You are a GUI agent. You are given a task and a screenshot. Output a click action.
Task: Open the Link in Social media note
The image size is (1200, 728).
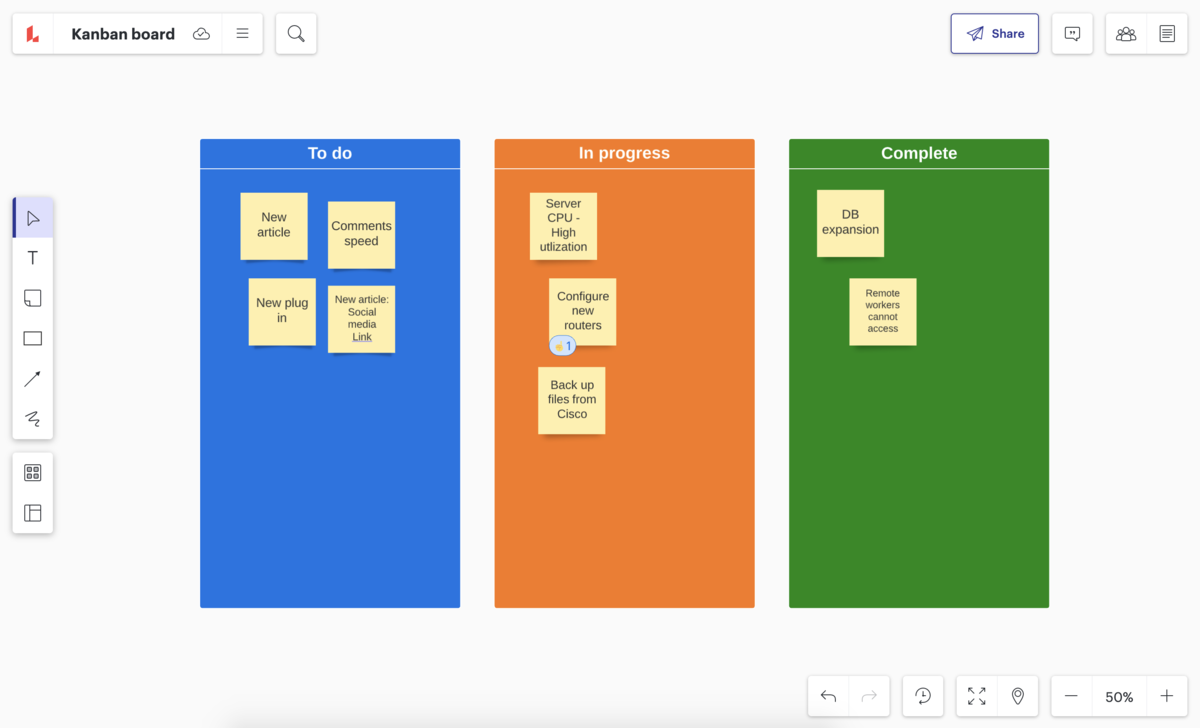pos(362,337)
